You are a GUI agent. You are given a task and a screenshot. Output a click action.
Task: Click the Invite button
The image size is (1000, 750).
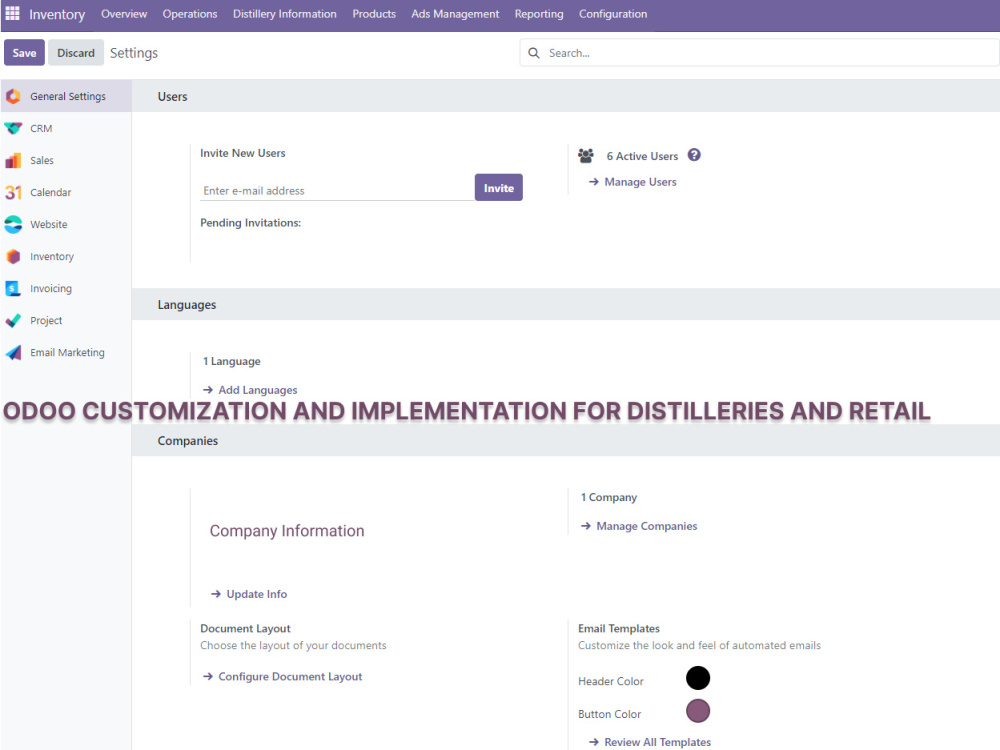click(x=499, y=188)
